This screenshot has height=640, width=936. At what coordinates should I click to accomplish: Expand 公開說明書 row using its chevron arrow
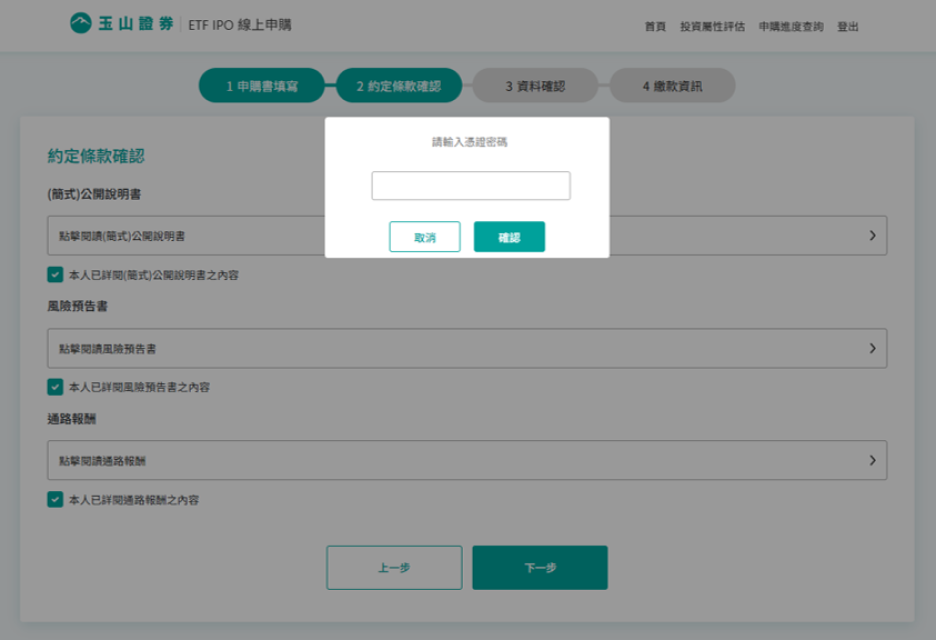point(872,236)
